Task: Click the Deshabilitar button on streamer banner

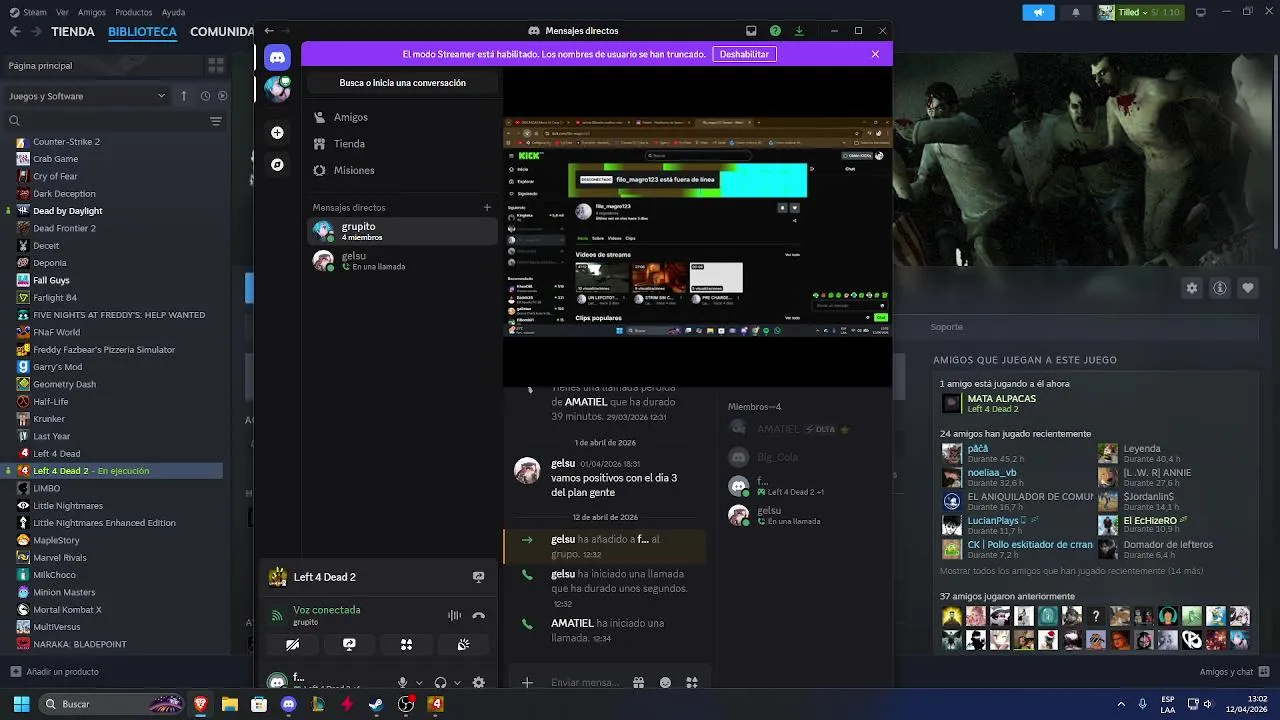Action: [744, 54]
